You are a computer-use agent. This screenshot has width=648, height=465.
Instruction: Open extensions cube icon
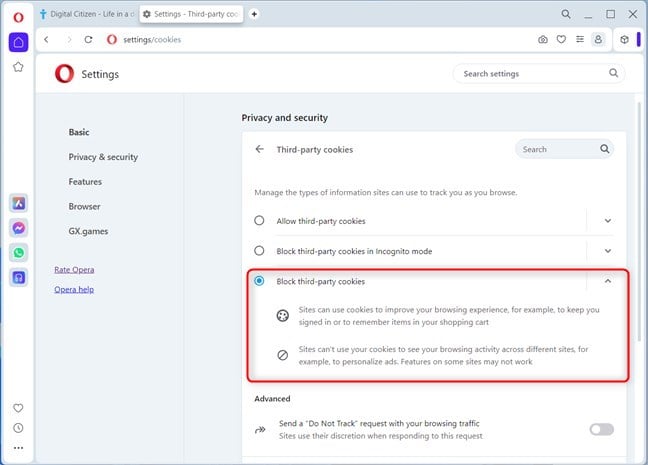click(624, 40)
